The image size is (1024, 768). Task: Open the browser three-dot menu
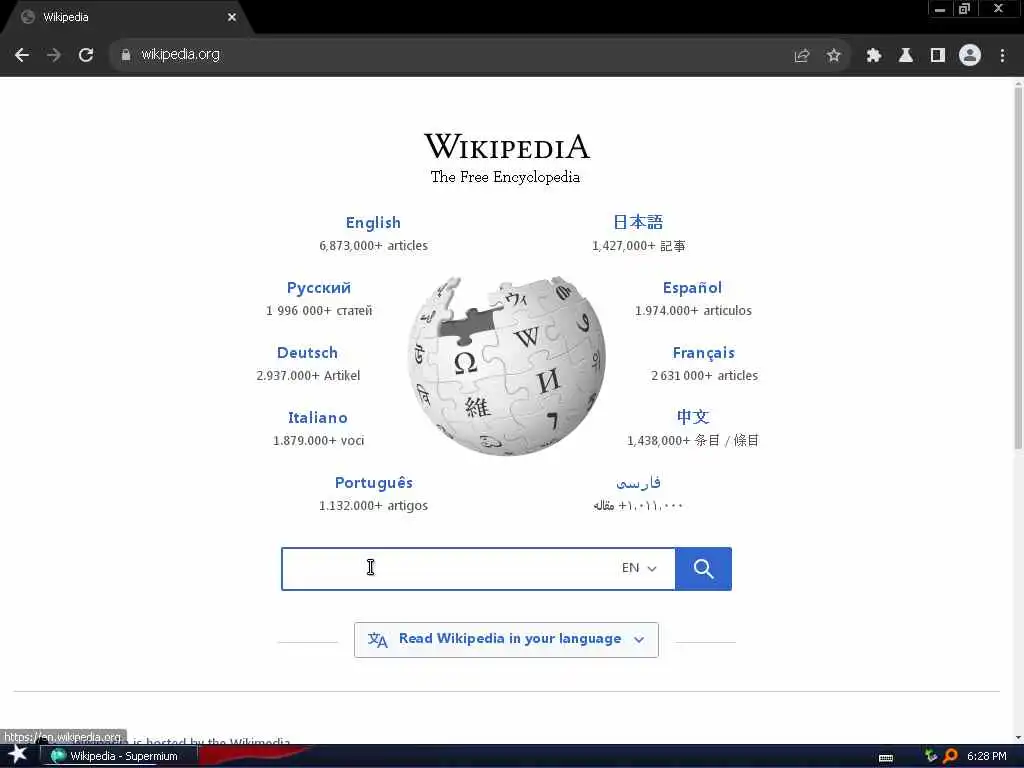coord(1002,56)
